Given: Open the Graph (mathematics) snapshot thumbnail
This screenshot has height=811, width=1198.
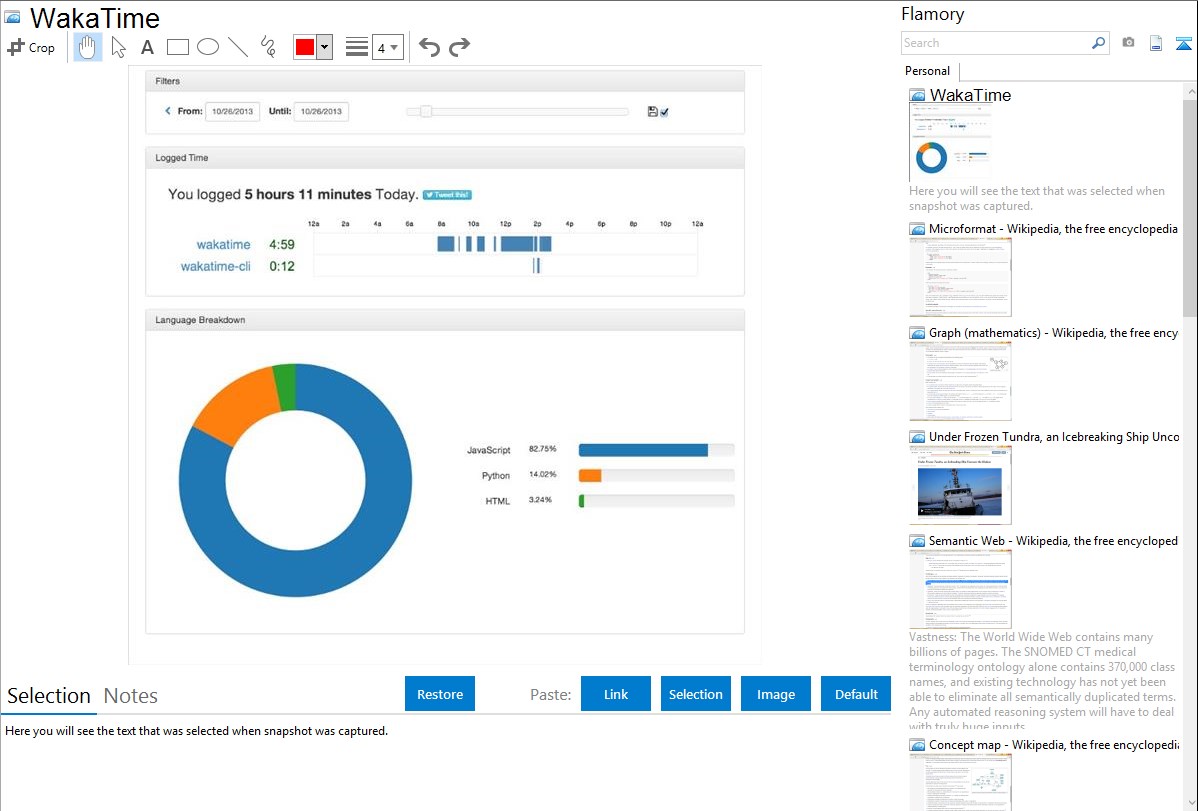Looking at the screenshot, I should 960,381.
